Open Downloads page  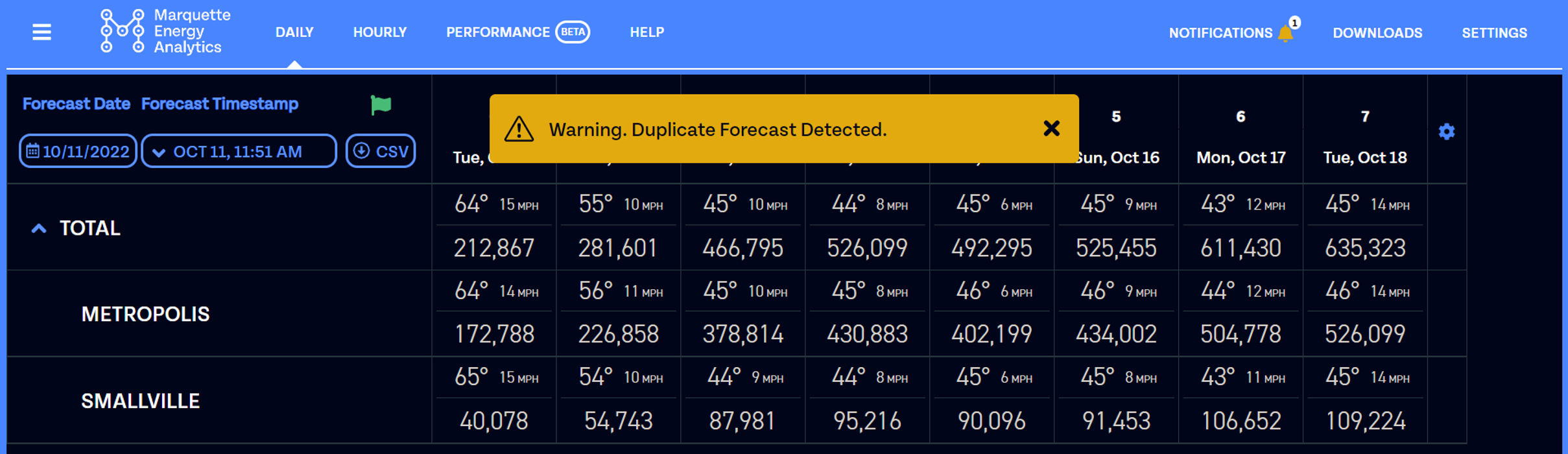(x=1377, y=33)
